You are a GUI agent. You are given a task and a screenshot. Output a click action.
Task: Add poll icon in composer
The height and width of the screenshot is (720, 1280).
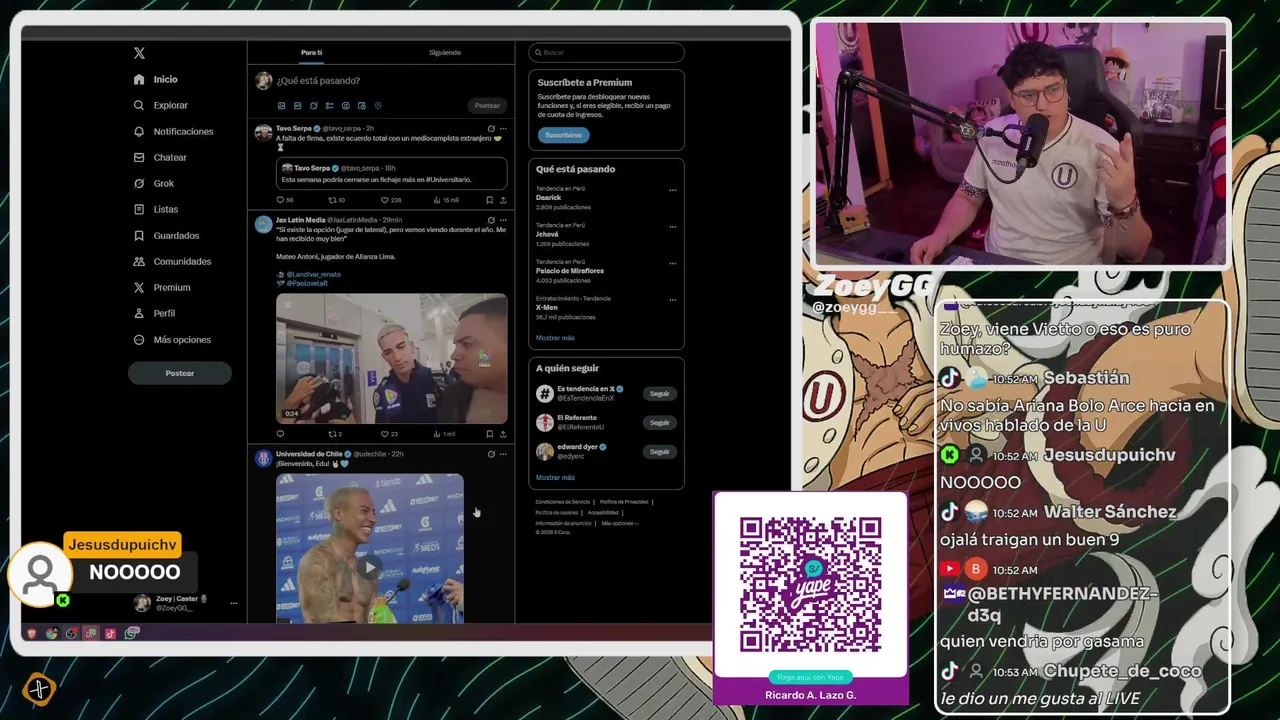click(329, 105)
